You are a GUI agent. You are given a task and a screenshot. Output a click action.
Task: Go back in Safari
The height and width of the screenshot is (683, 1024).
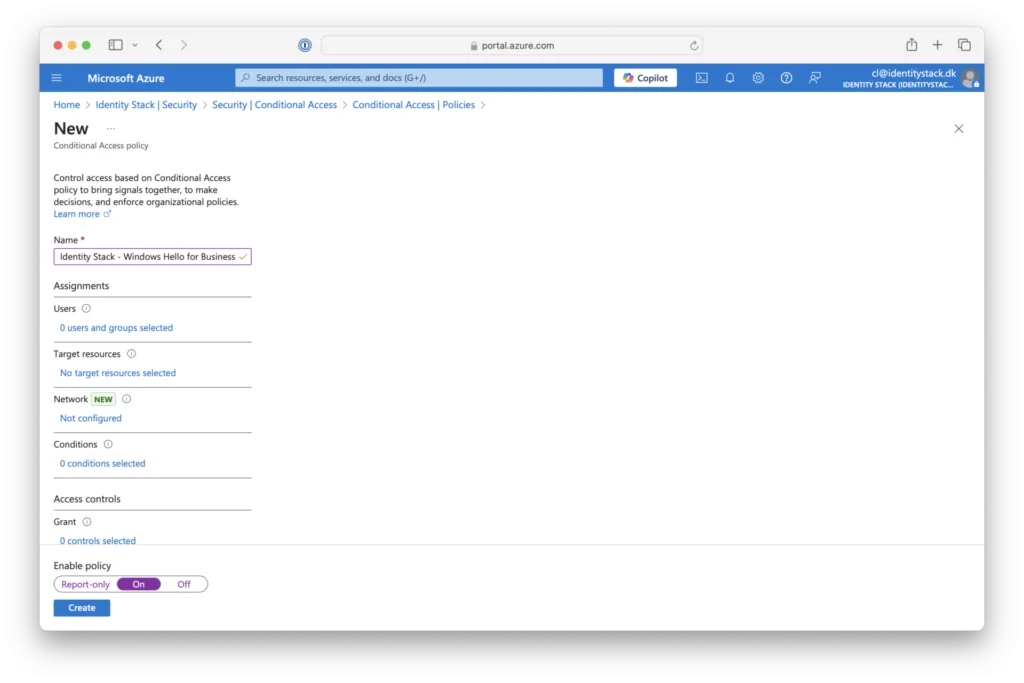coord(159,45)
